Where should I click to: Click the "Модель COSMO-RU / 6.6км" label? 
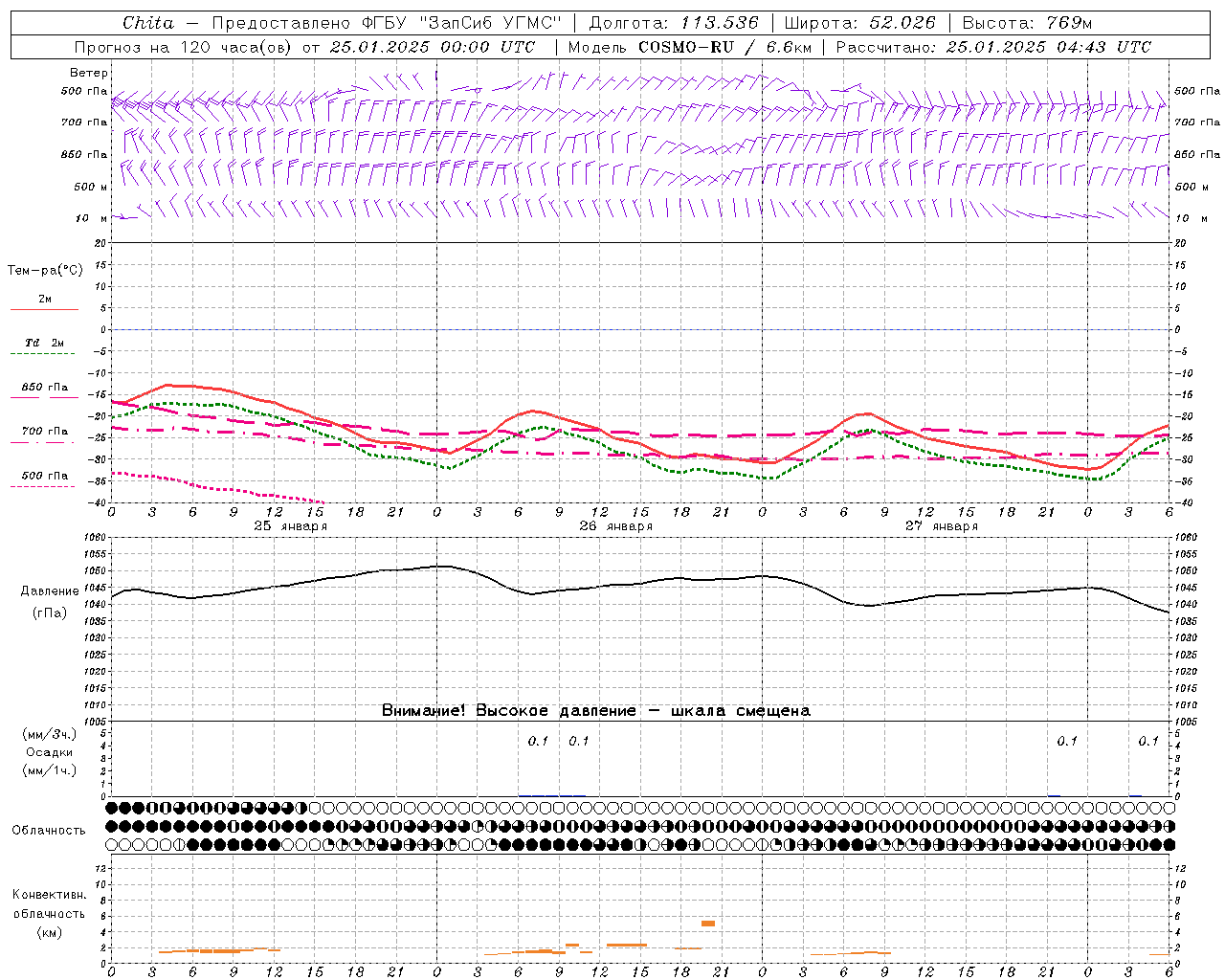689,47
